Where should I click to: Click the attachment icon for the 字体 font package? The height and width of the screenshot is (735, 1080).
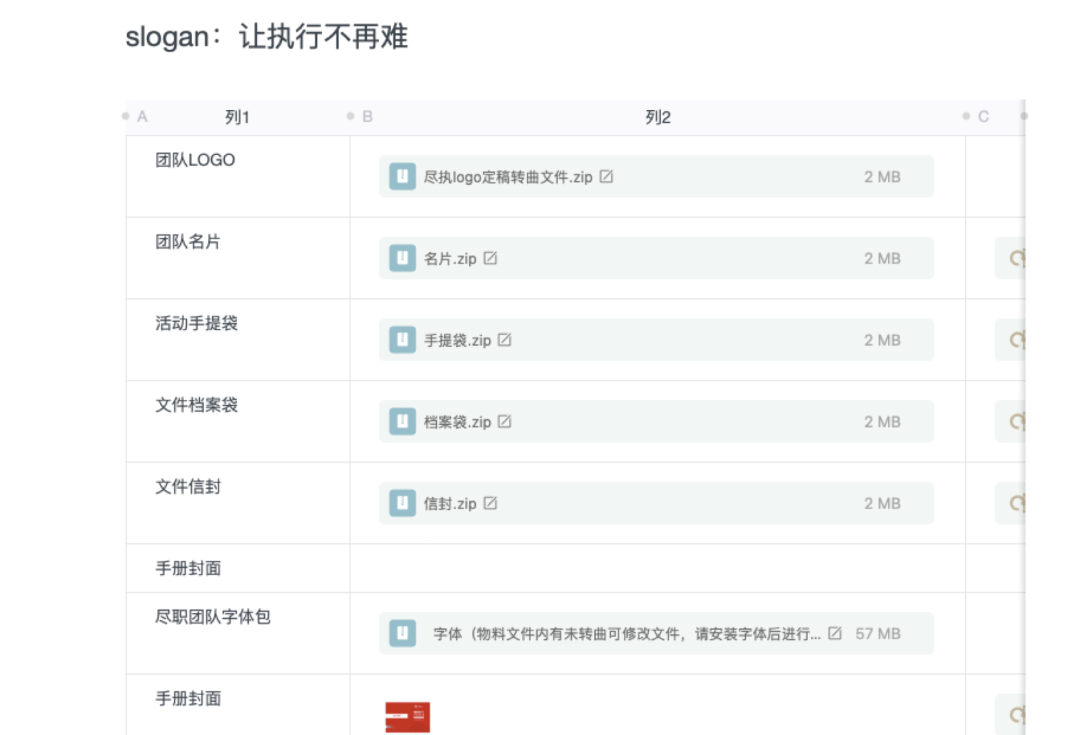[x=401, y=633]
